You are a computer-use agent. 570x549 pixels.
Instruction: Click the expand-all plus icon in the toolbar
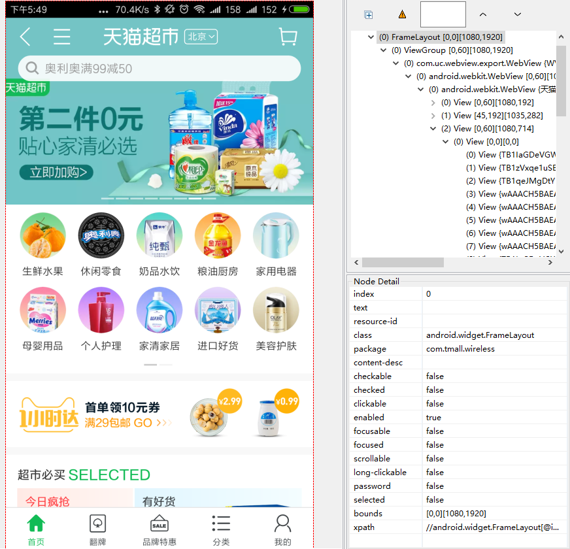point(368,15)
